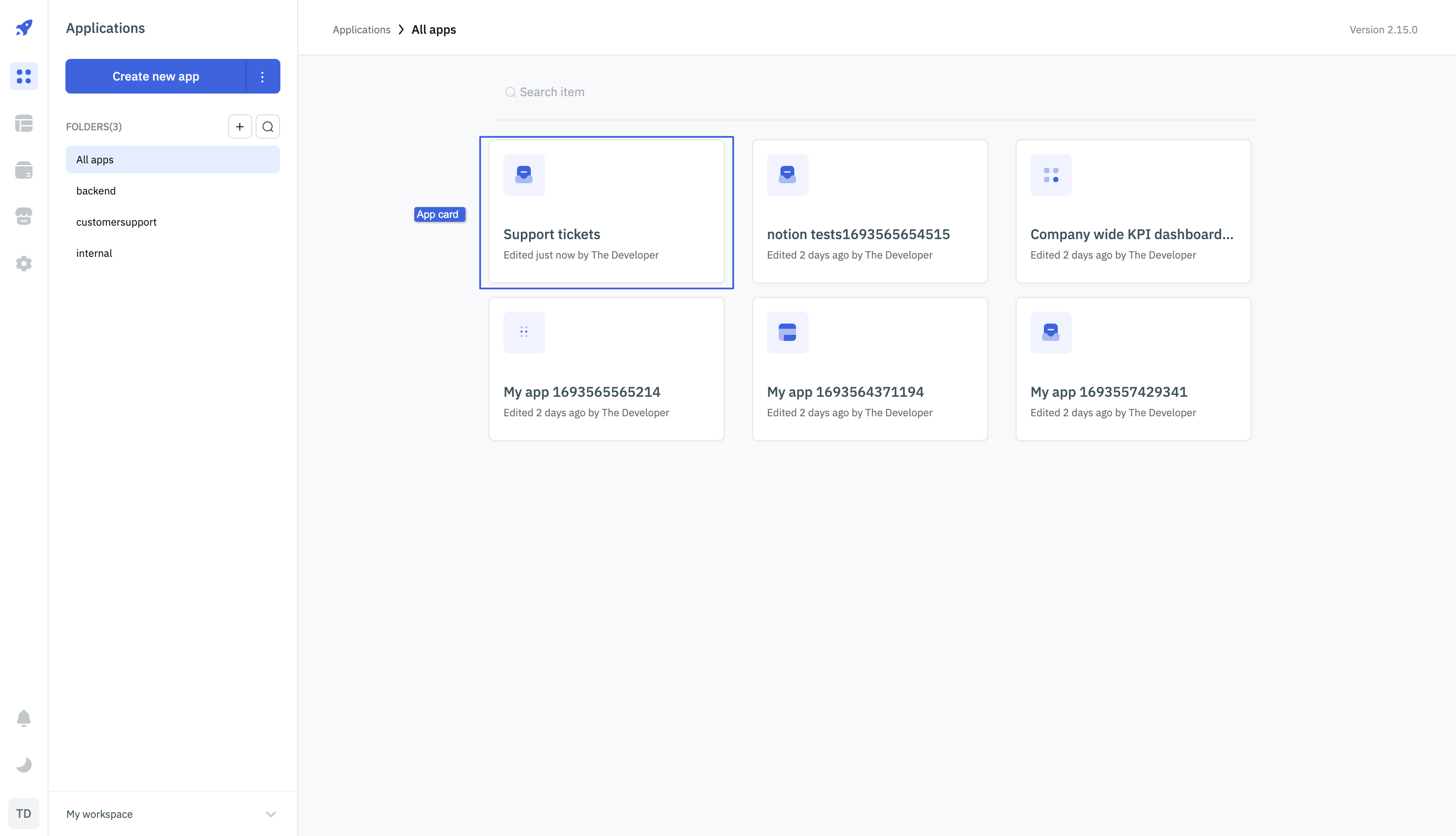Open the Apps dashboard sidebar icon

point(23,76)
